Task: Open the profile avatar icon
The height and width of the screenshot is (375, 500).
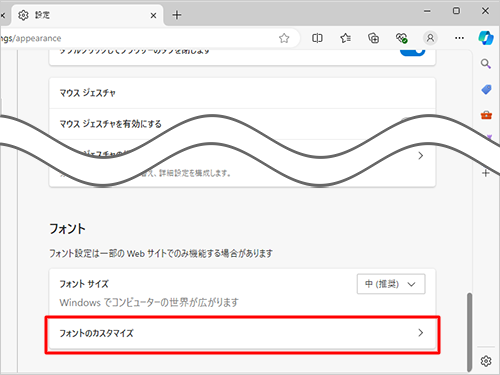Action: (430, 38)
